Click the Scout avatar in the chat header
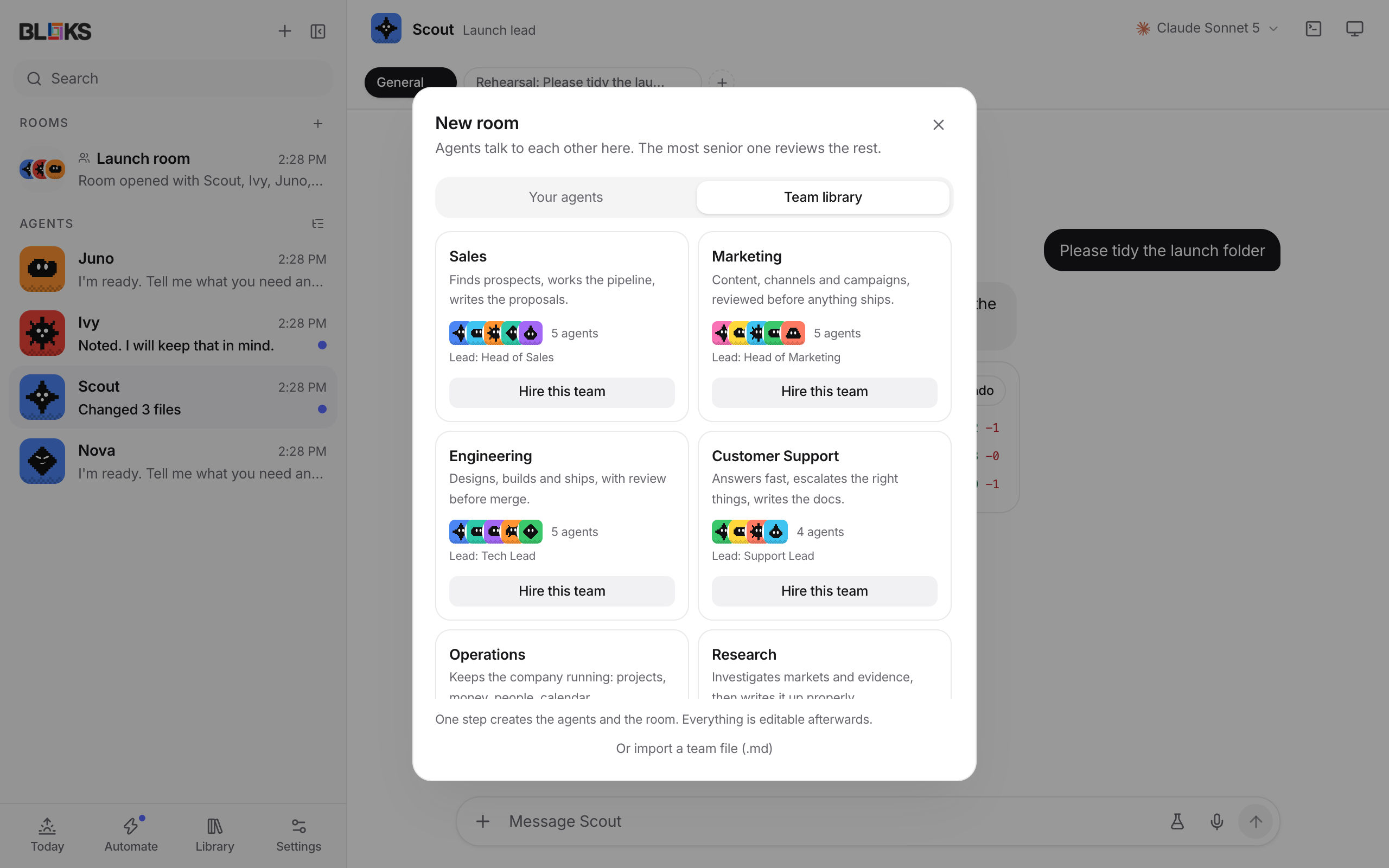Viewport: 1389px width, 868px height. (x=386, y=29)
